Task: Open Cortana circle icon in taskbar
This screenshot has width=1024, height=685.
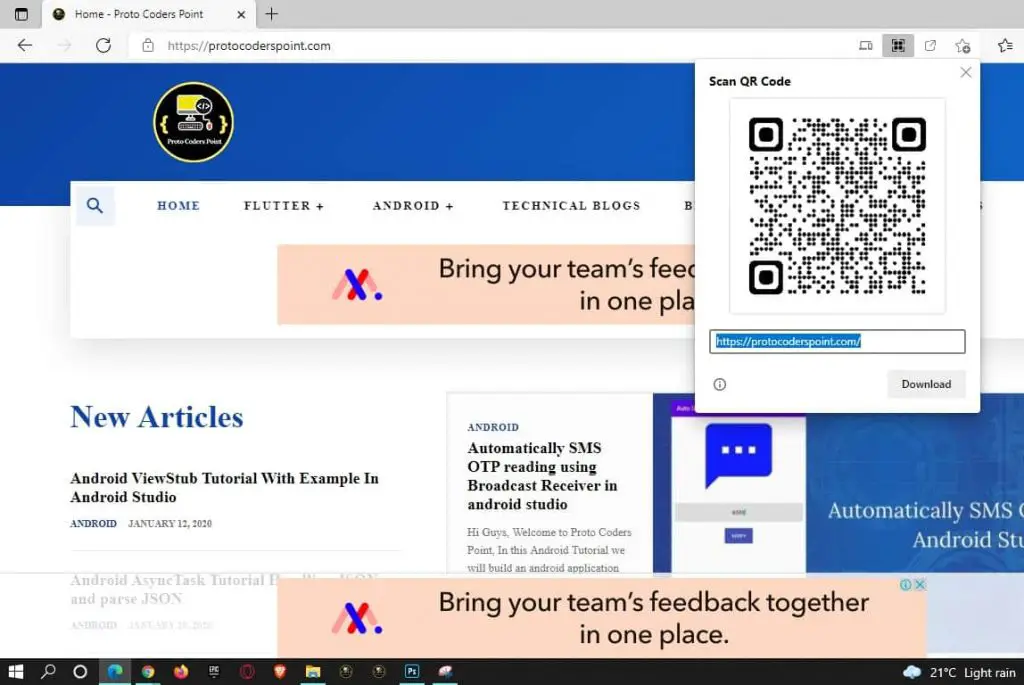Action: 80,671
